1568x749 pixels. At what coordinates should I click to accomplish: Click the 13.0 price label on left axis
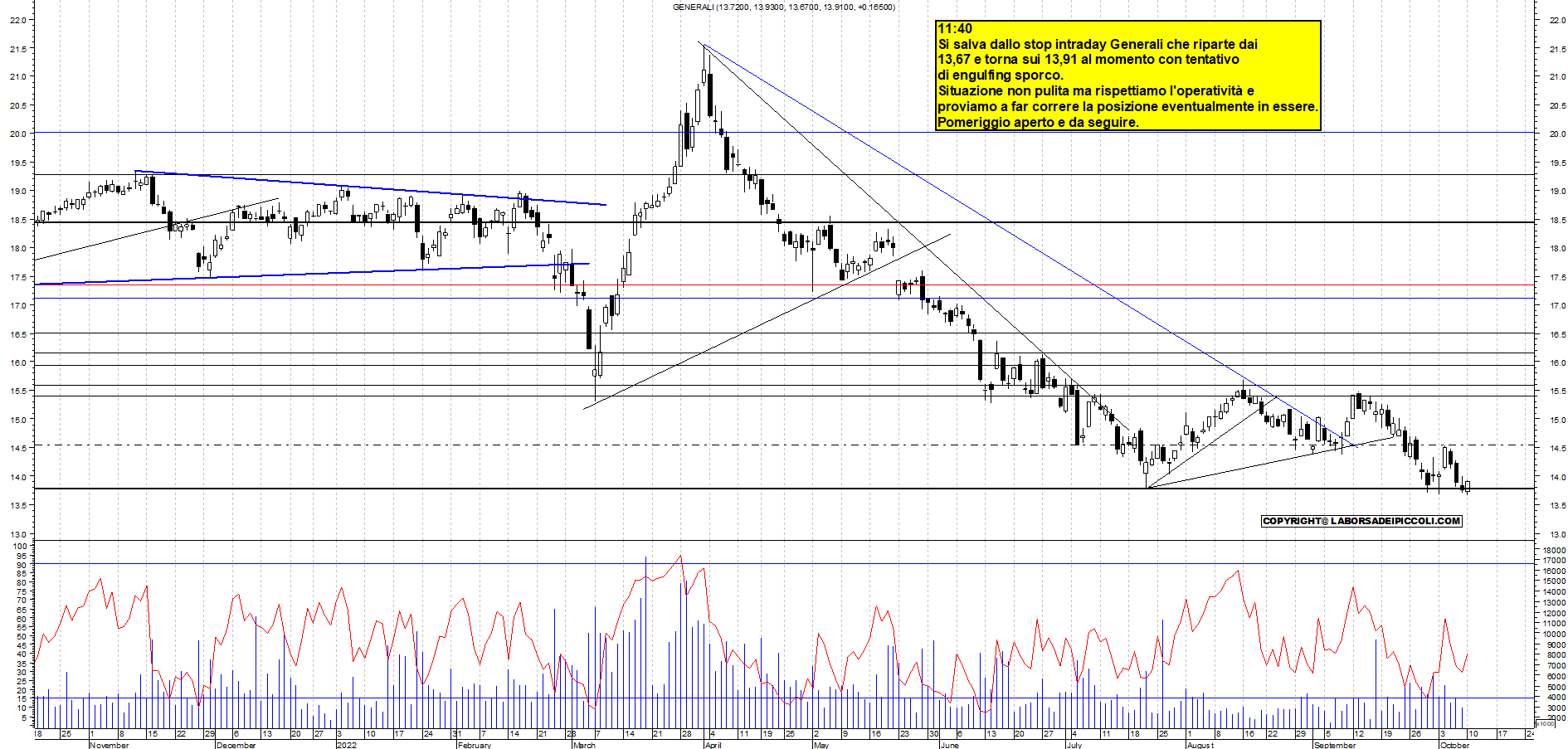(17, 535)
